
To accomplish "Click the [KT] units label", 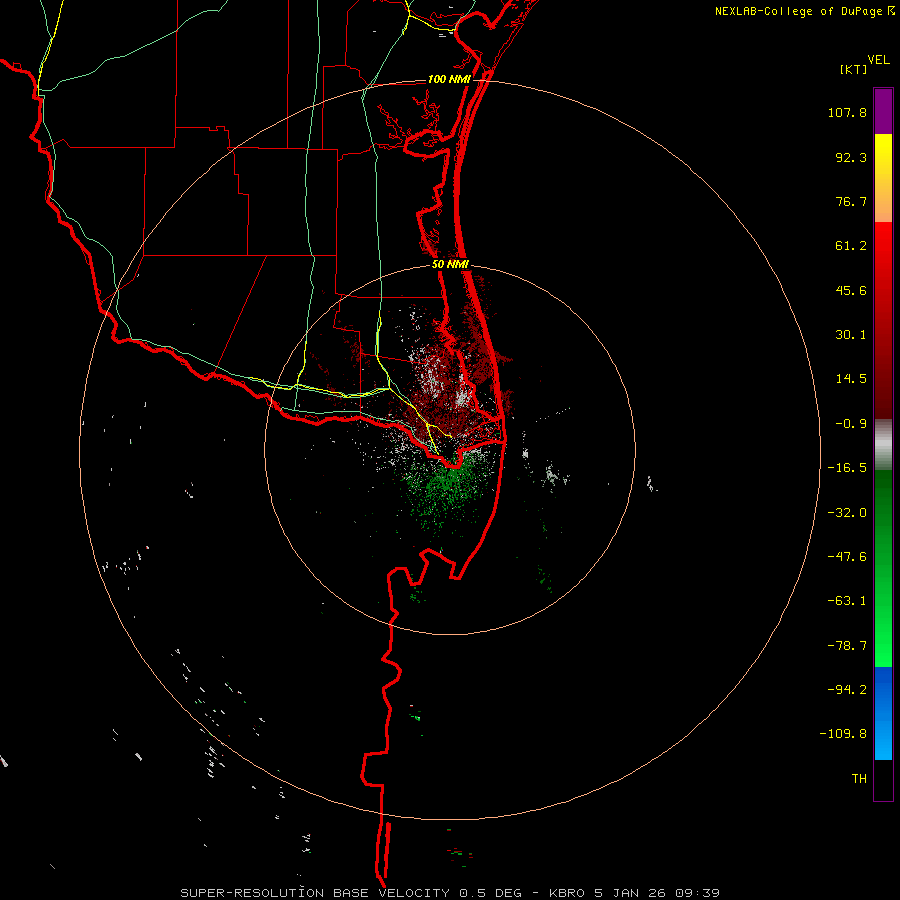I will [x=853, y=69].
